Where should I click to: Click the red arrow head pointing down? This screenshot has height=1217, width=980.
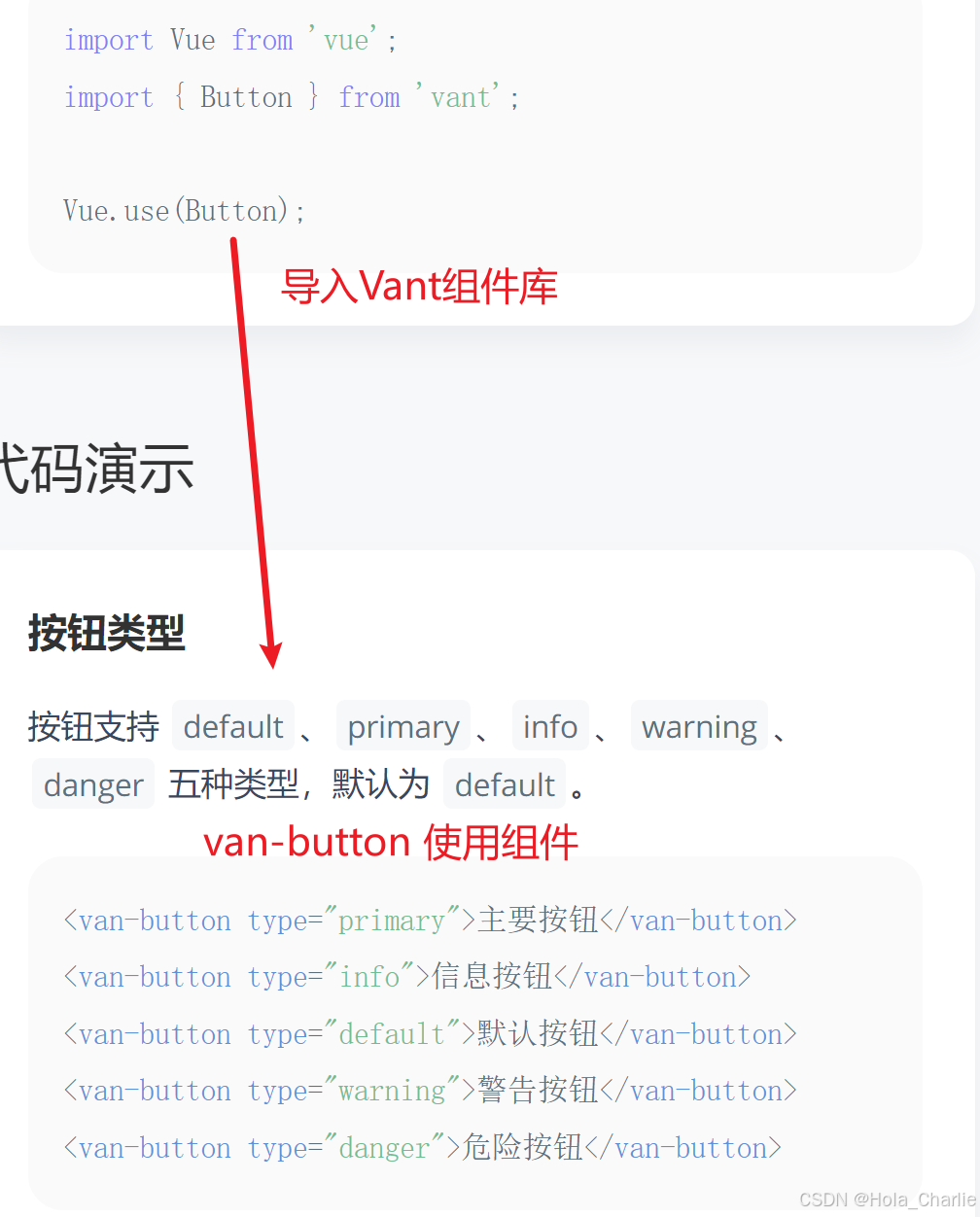[x=271, y=654]
